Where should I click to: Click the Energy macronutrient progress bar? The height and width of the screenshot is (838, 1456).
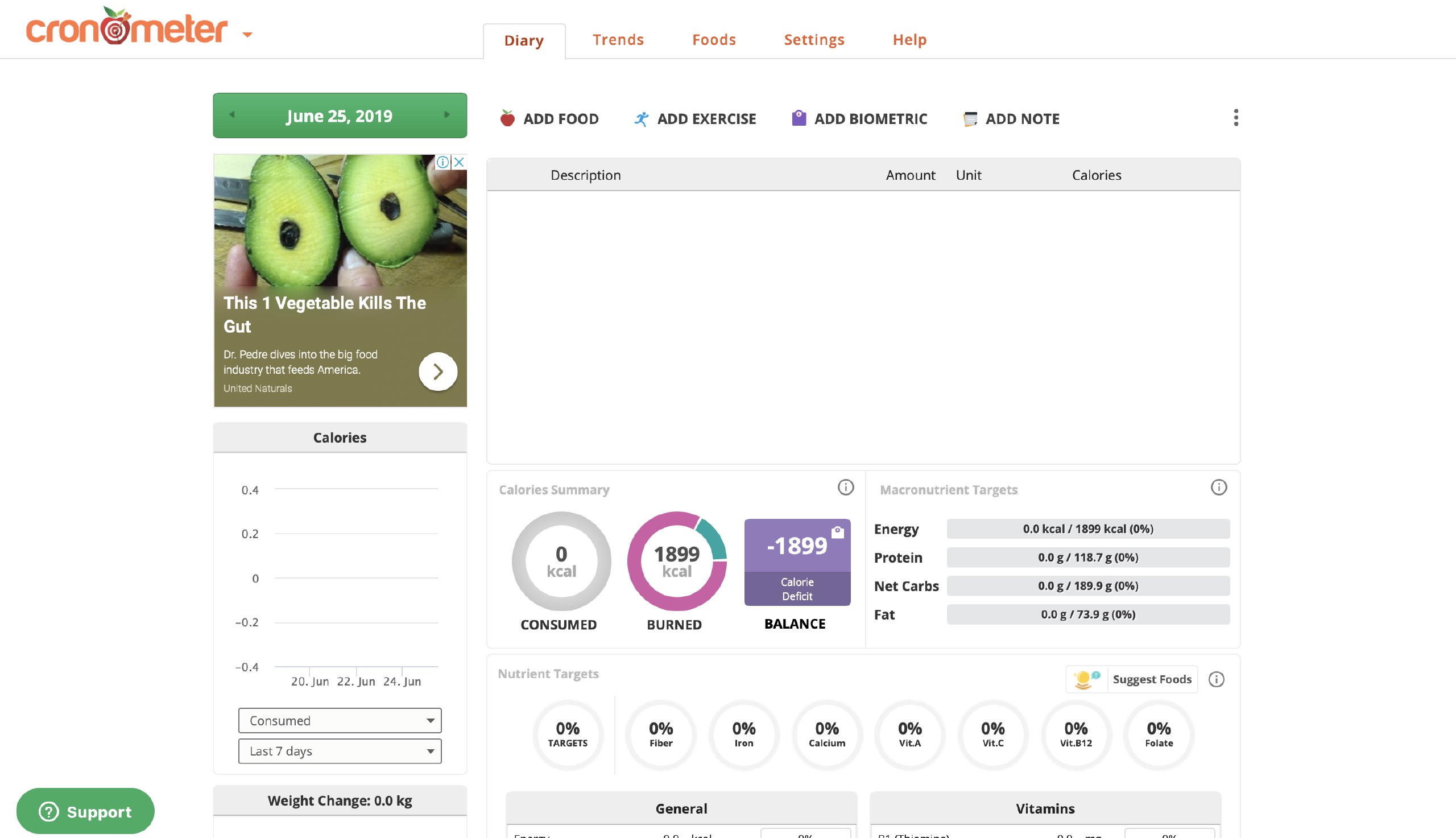(1087, 529)
